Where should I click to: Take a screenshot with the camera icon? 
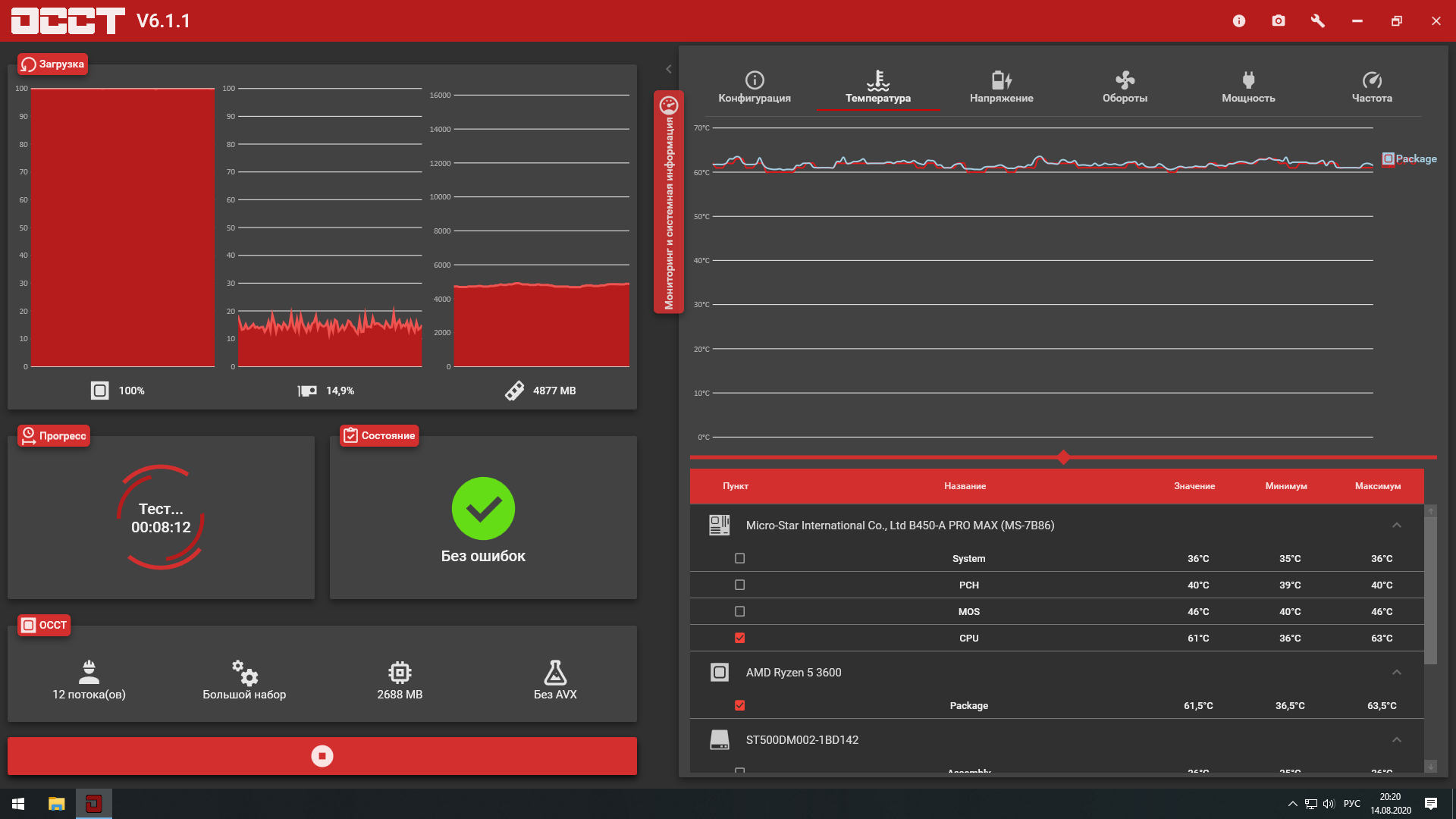tap(1279, 21)
